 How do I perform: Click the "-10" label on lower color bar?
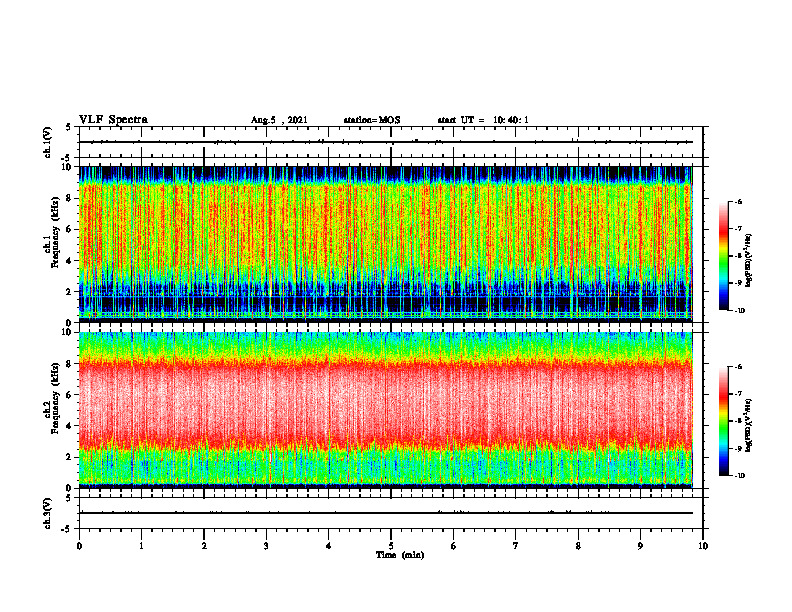(739, 476)
